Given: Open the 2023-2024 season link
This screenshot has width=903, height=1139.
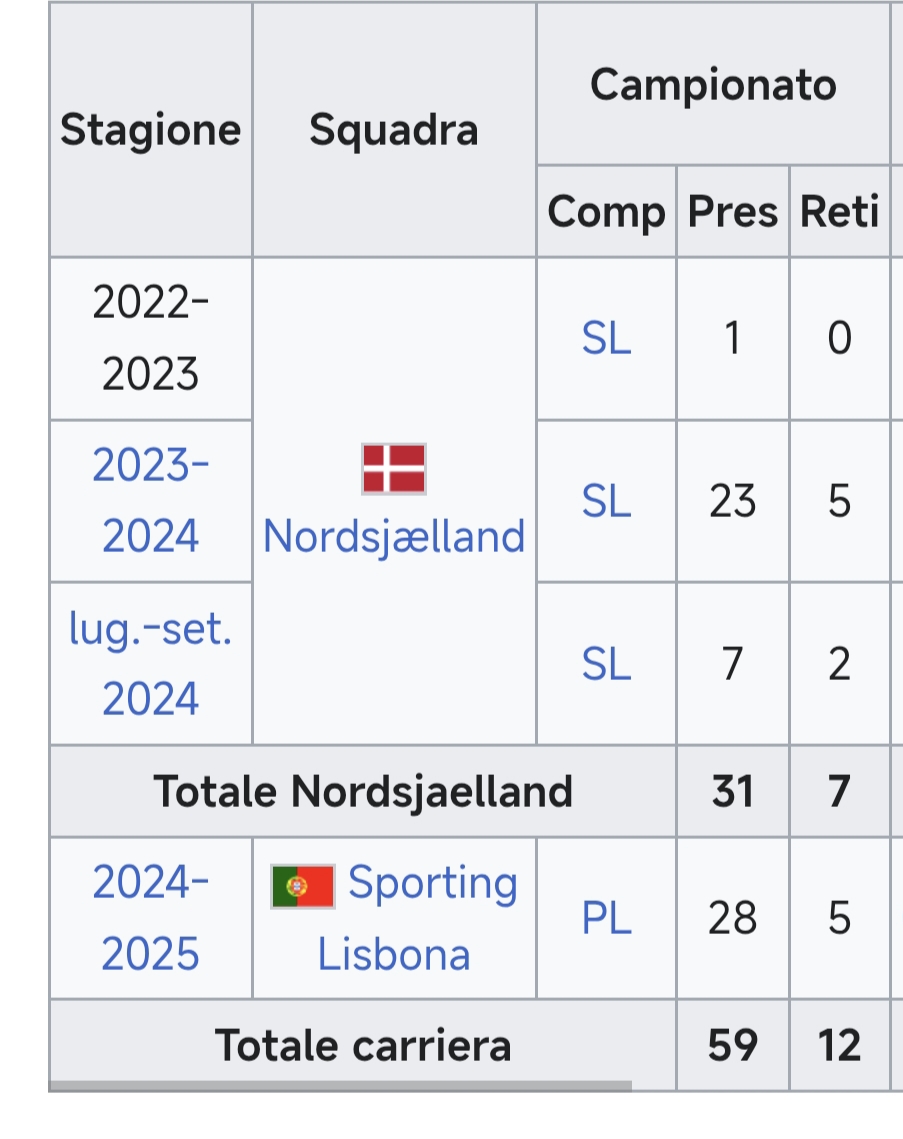Looking at the screenshot, I should (150, 500).
